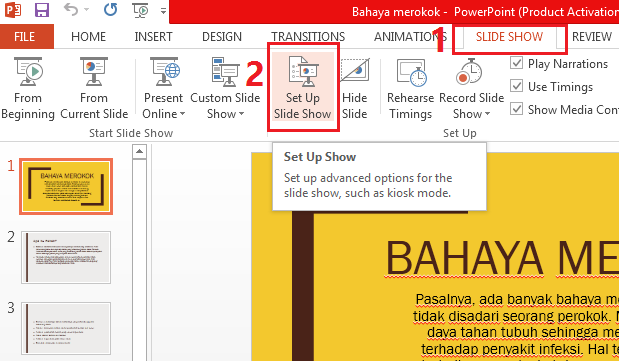The width and height of the screenshot is (619, 361).
Task: Open the Present Online dropdown arrow
Action: point(182,114)
